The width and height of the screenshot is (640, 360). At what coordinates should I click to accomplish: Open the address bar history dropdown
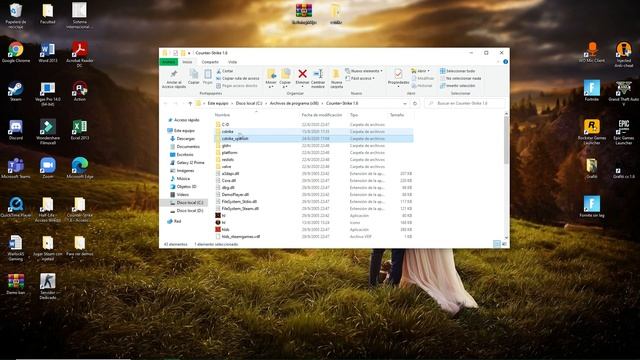pyautogui.click(x=405, y=104)
